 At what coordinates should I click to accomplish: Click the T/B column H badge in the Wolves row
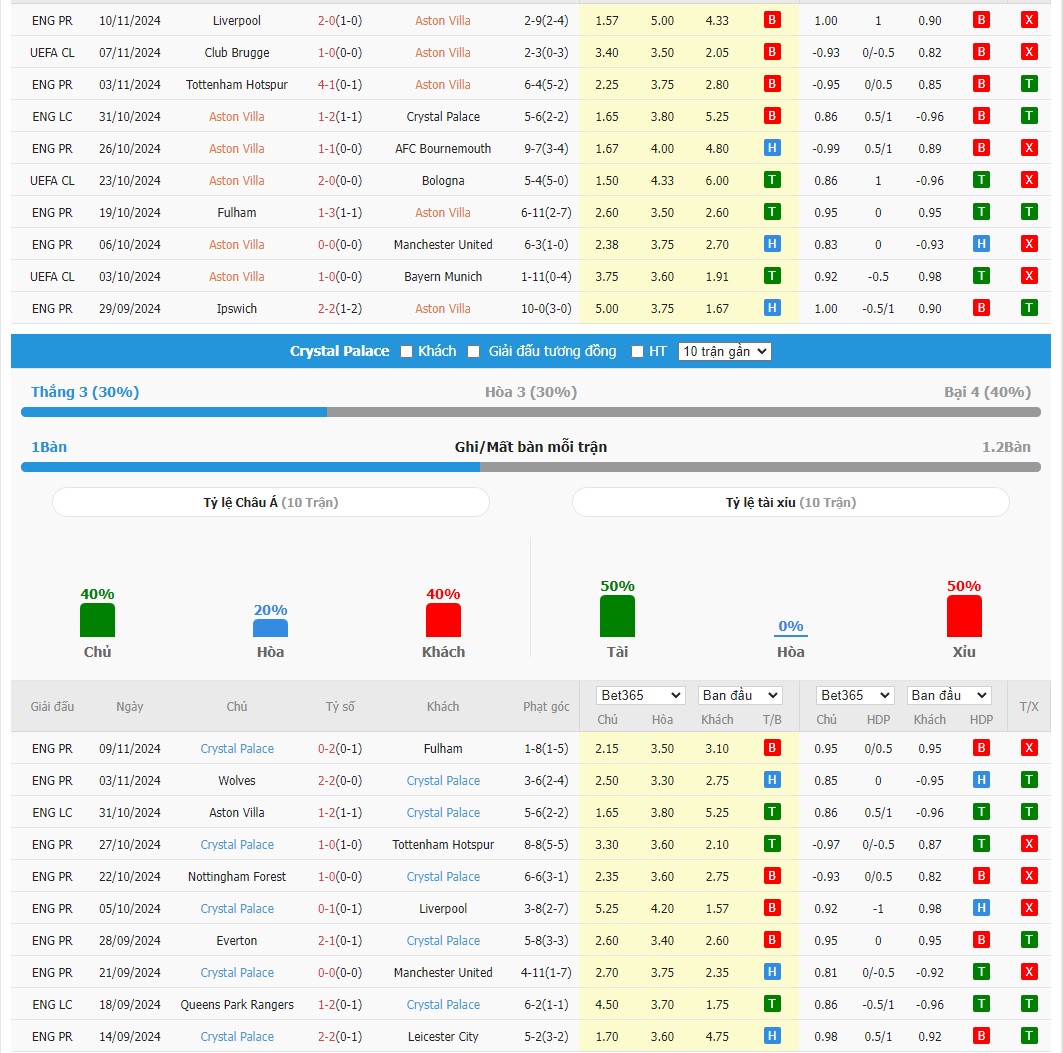771,780
